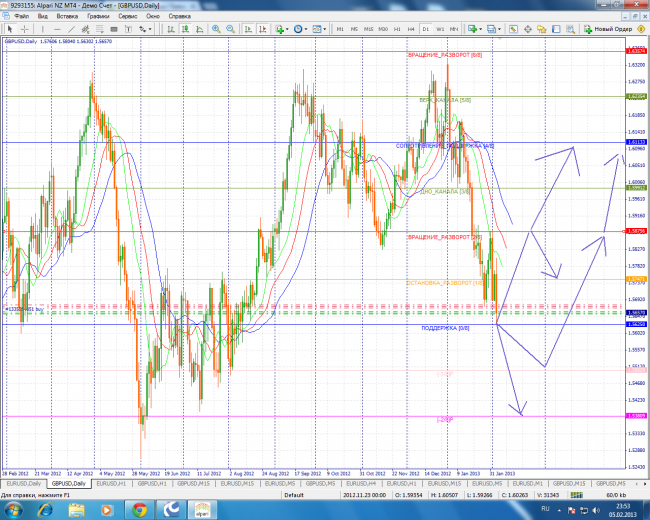Toggle the M15 timeframe button
The width and height of the screenshot is (650, 520).
pos(369,30)
